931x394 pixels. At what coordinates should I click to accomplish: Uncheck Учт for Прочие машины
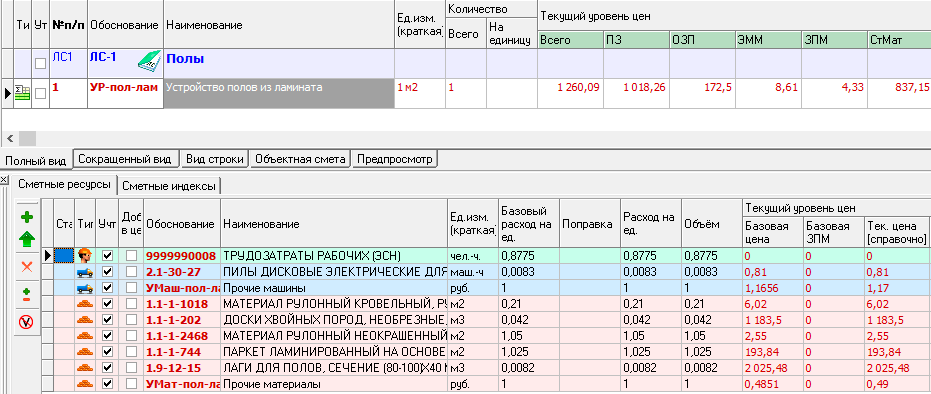[x=107, y=288]
